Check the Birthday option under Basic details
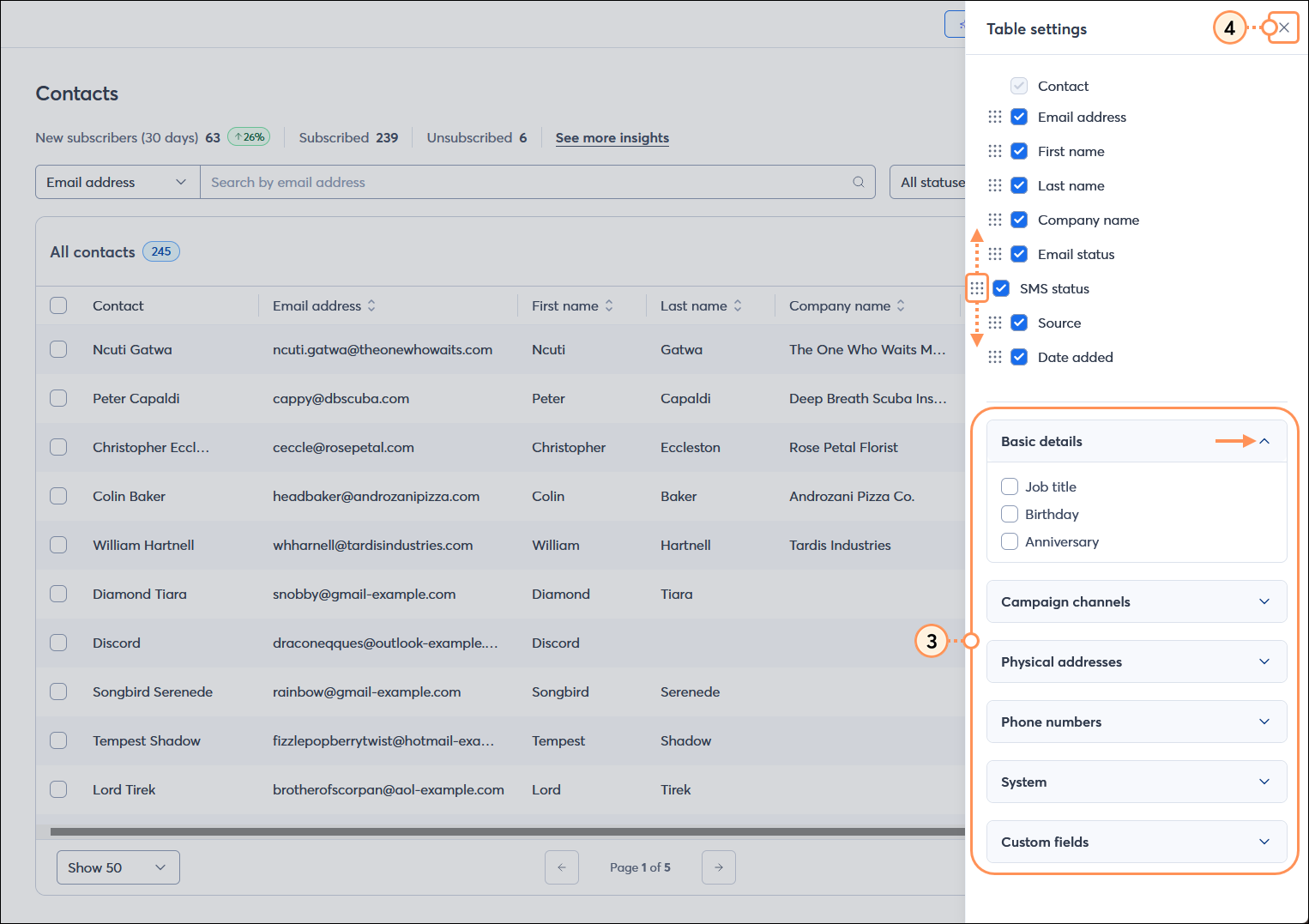1309x924 pixels. [1010, 514]
